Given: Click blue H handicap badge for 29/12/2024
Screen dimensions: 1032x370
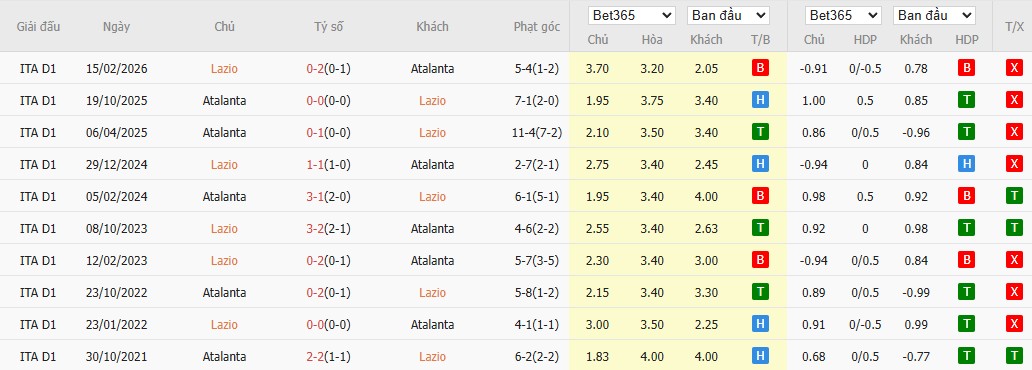Looking at the screenshot, I should pyautogui.click(x=966, y=164).
